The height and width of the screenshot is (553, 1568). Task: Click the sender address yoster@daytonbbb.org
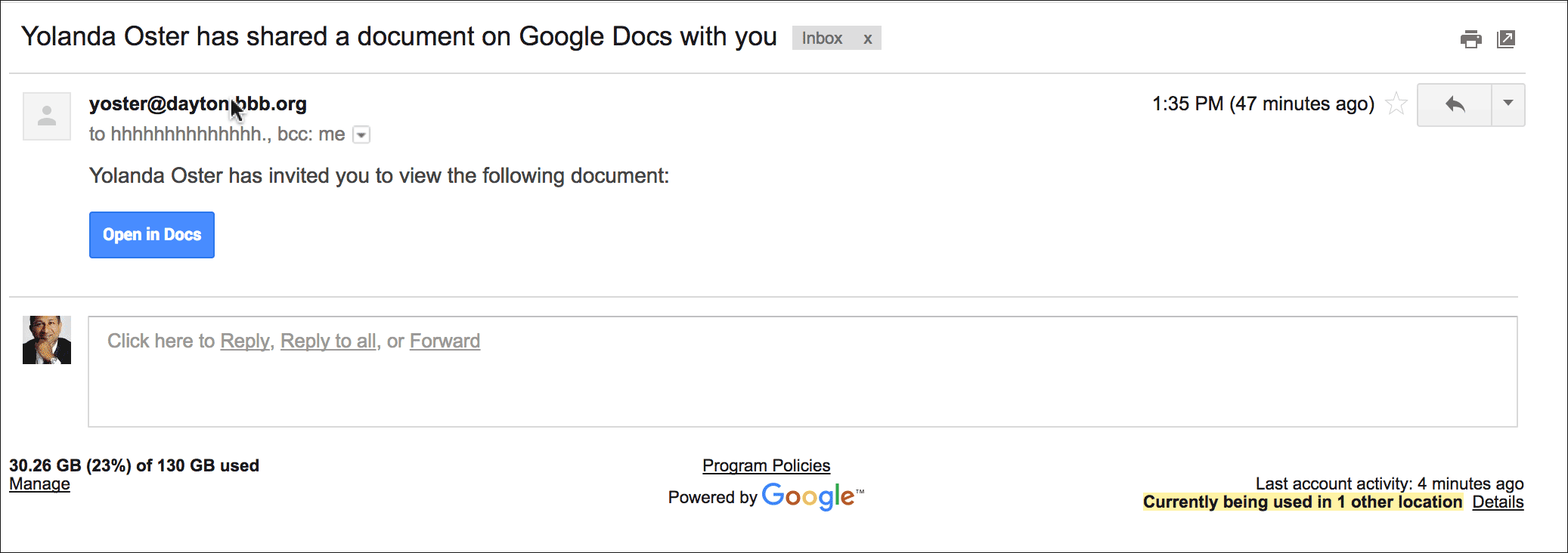click(x=197, y=103)
